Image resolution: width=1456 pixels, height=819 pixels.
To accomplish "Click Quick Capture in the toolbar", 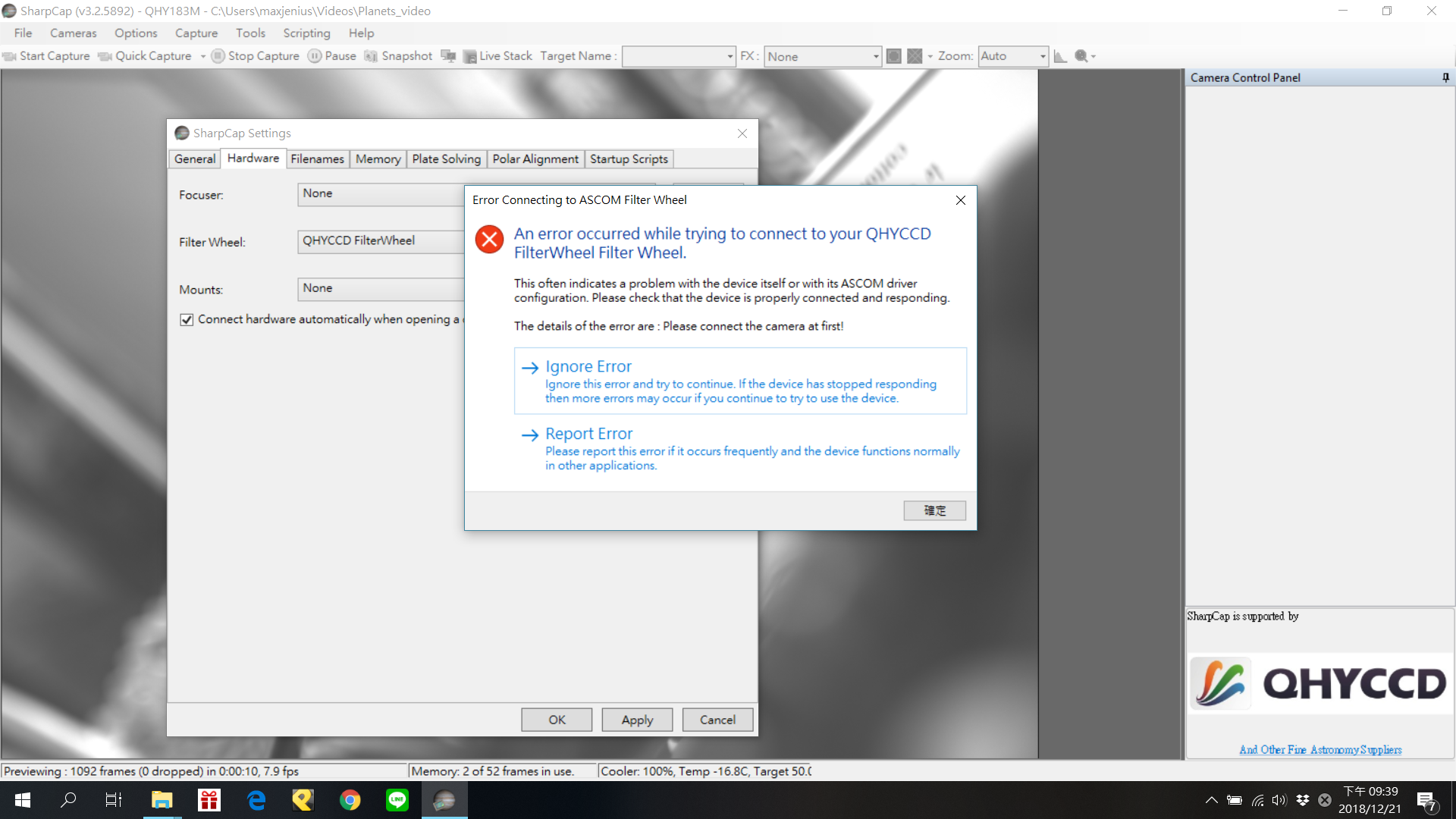I will tap(146, 56).
